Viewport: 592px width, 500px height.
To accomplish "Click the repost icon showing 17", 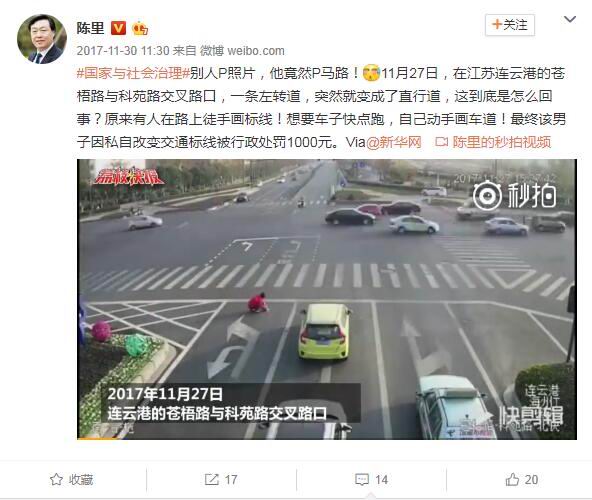I will coord(211,480).
